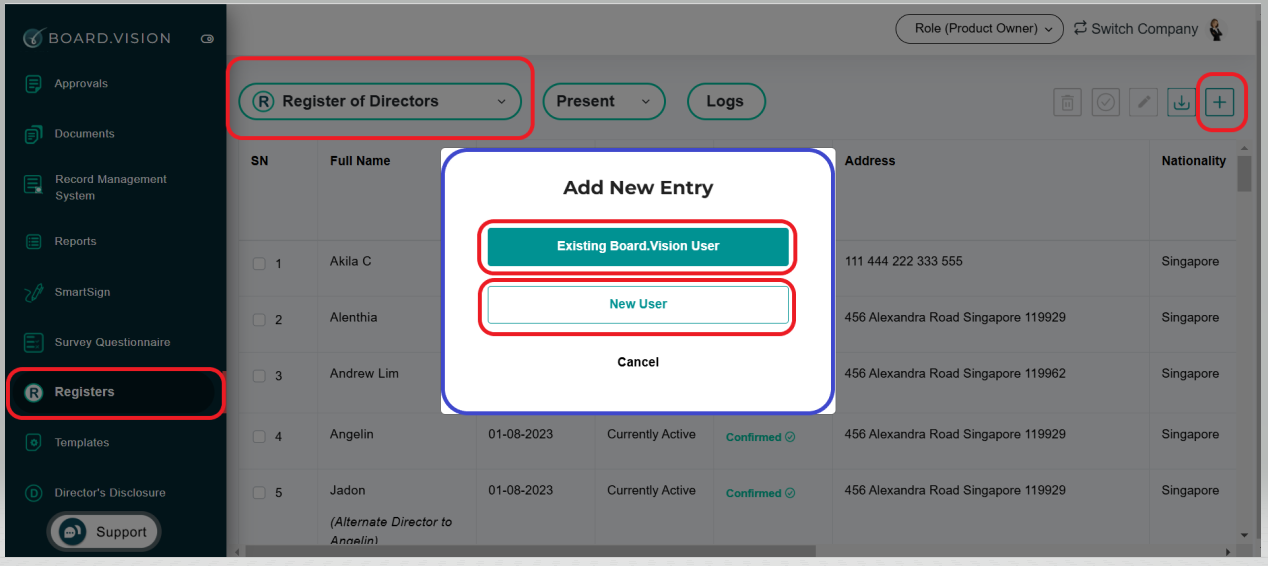Viewport: 1268px width, 566px height.
Task: Click the name Andrew Lim
Action: point(364,374)
